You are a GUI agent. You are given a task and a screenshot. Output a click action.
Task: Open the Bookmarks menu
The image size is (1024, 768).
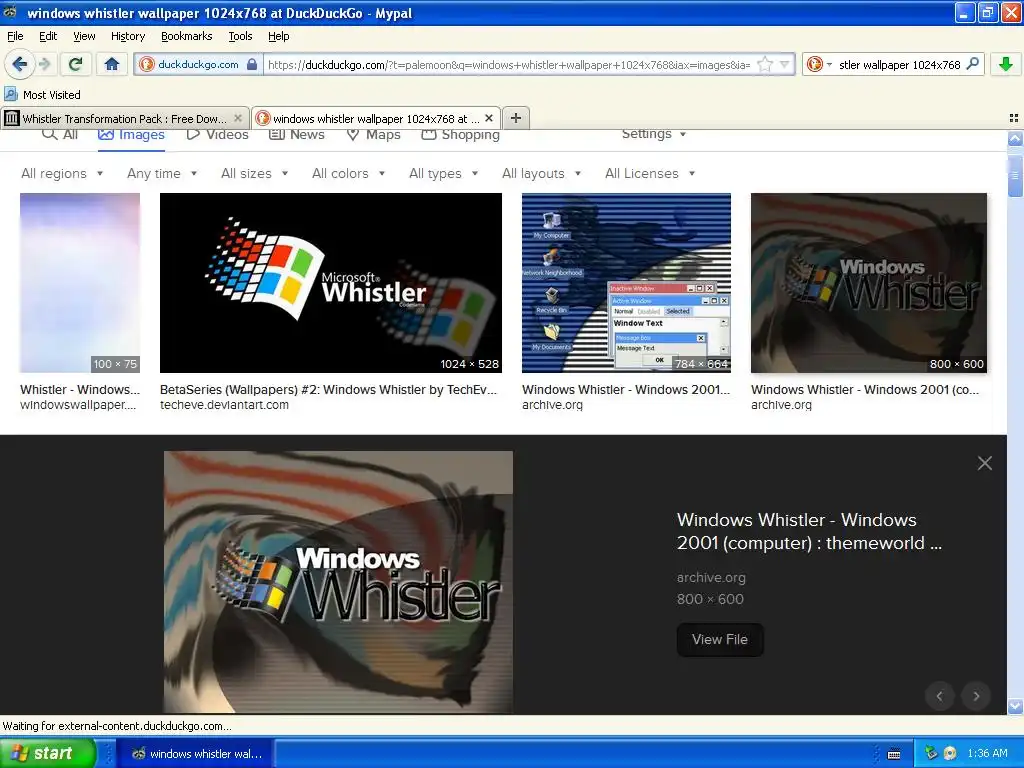tap(187, 36)
